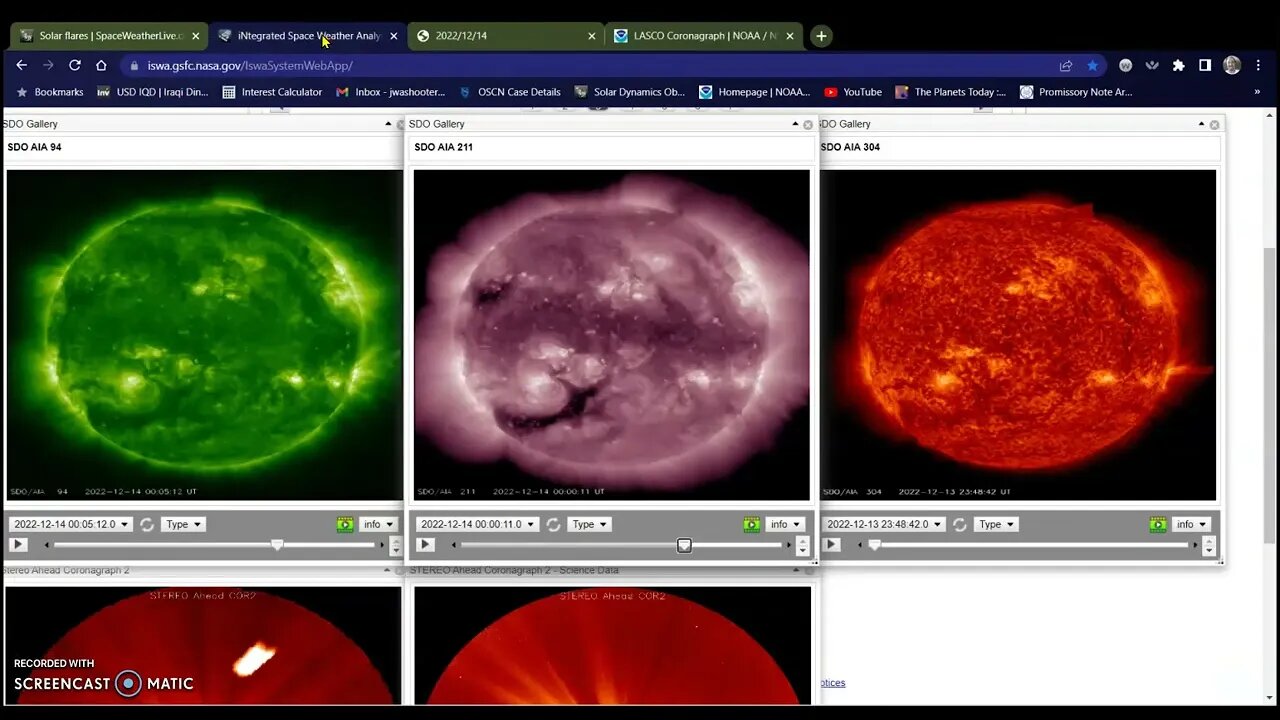The height and width of the screenshot is (720, 1280).
Task: Refresh the SDO AIA 211 image
Action: click(553, 524)
